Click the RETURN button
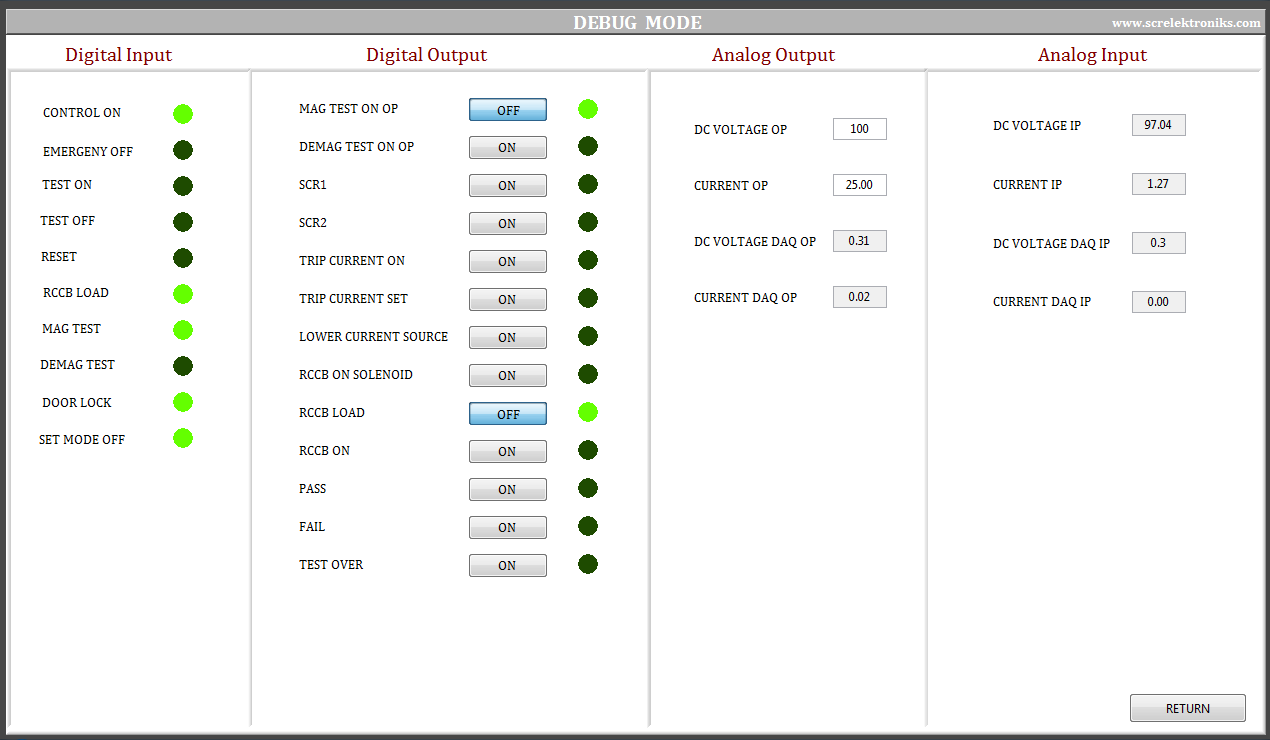1270x740 pixels. [1188, 708]
